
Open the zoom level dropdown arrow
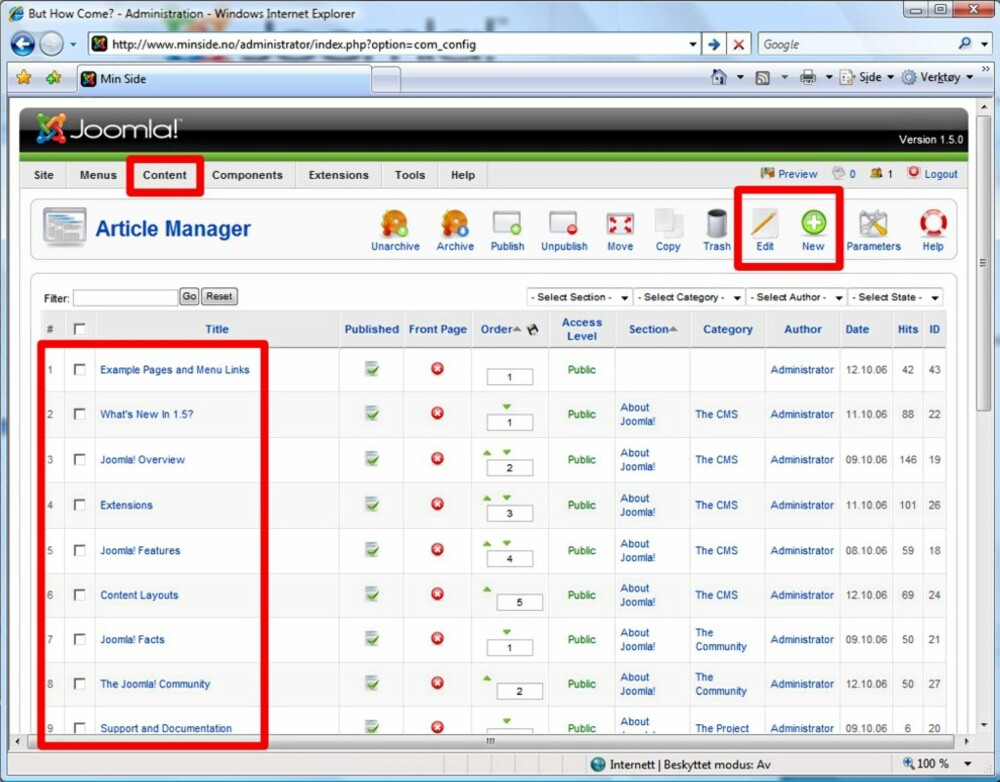[x=967, y=764]
